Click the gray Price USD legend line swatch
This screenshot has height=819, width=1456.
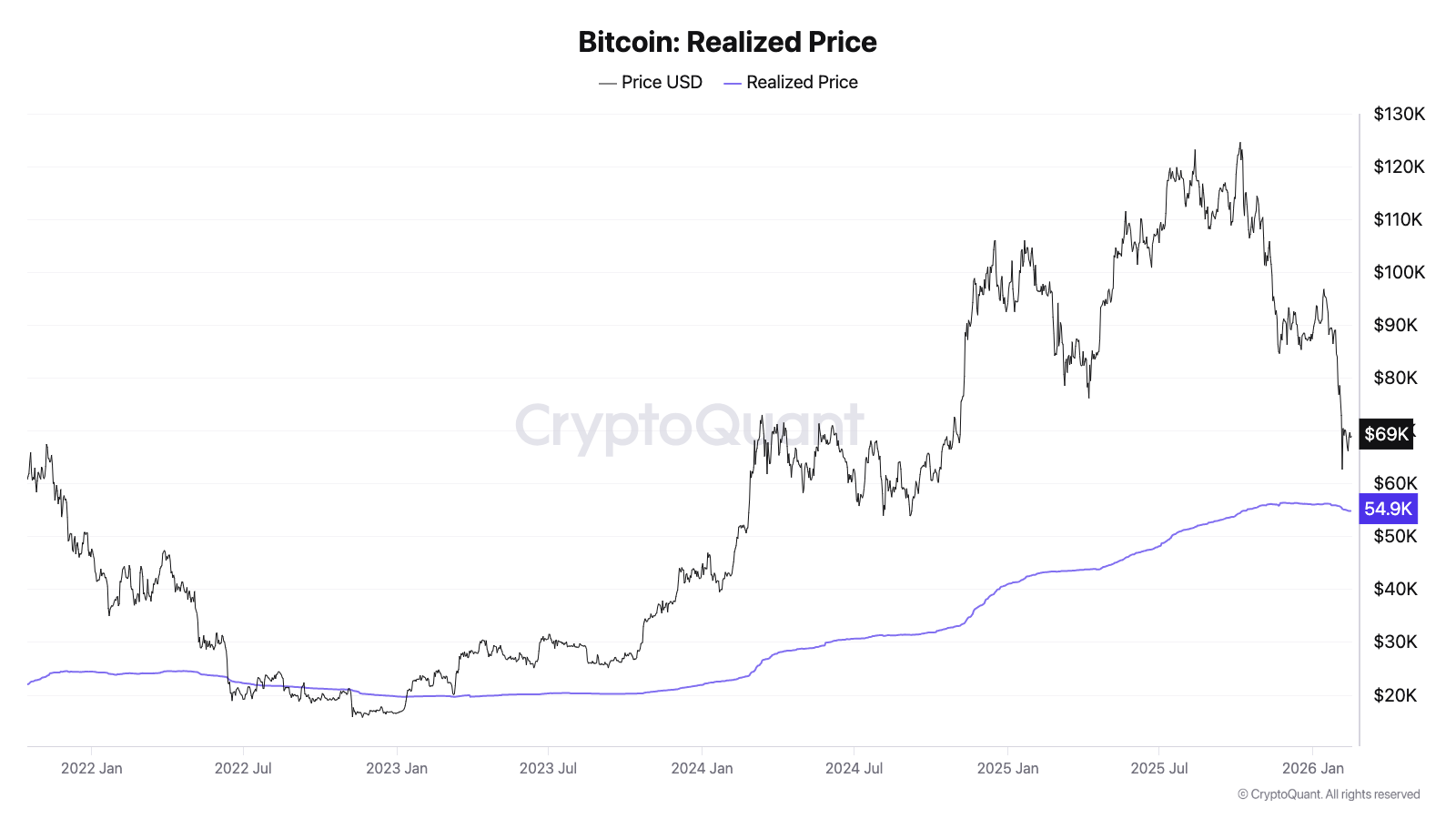pyautogui.click(x=608, y=84)
